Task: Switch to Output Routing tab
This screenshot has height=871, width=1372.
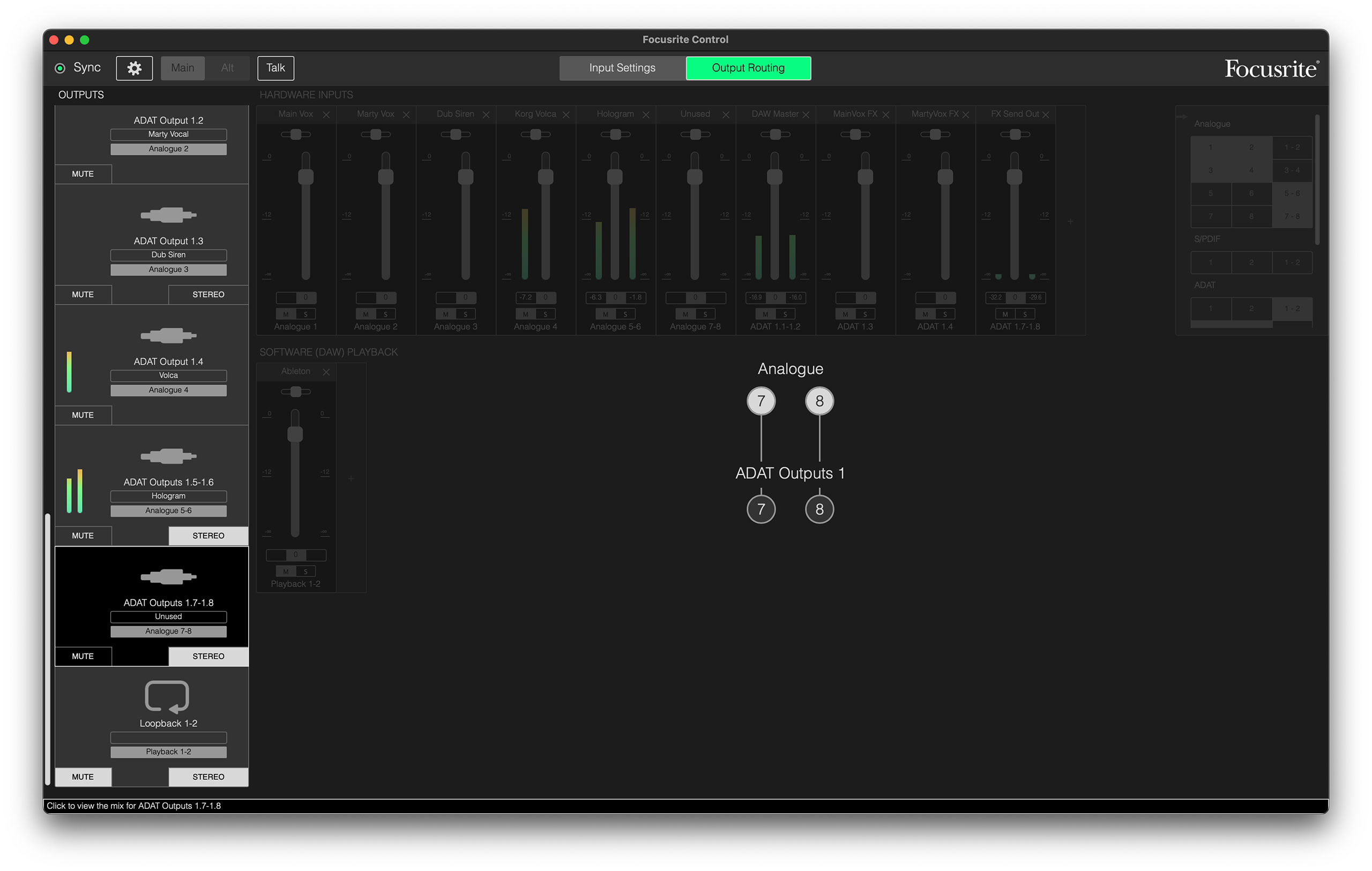Action: [x=749, y=69]
